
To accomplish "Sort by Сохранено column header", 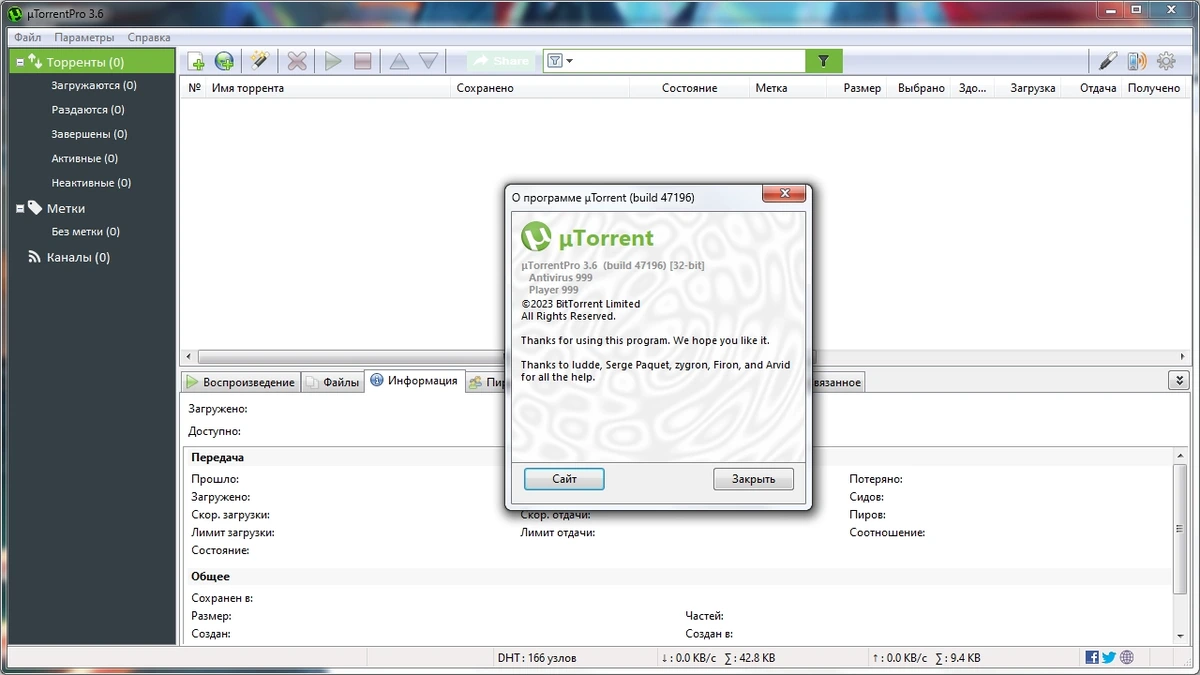I will click(x=541, y=88).
